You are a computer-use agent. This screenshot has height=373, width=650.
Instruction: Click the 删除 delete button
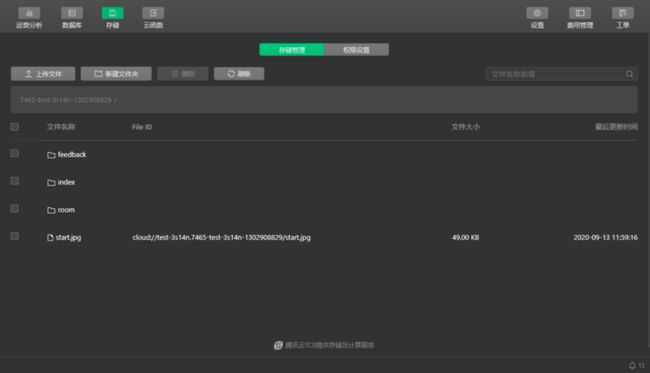click(183, 74)
